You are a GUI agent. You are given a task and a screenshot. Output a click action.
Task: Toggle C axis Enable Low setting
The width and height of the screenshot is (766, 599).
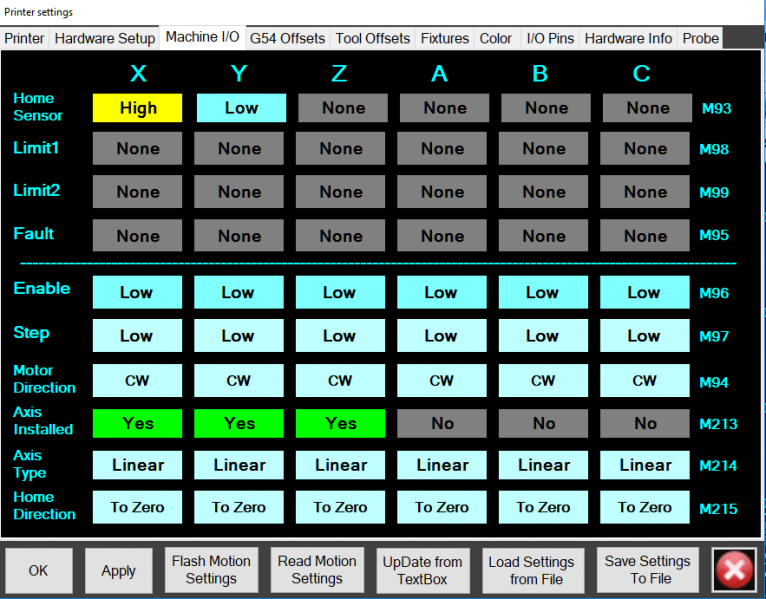(645, 292)
